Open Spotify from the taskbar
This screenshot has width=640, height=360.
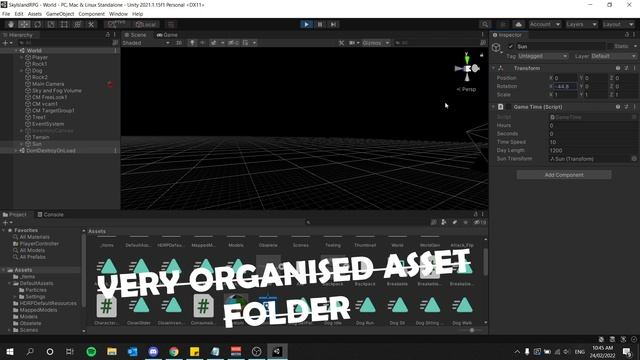coord(91,351)
